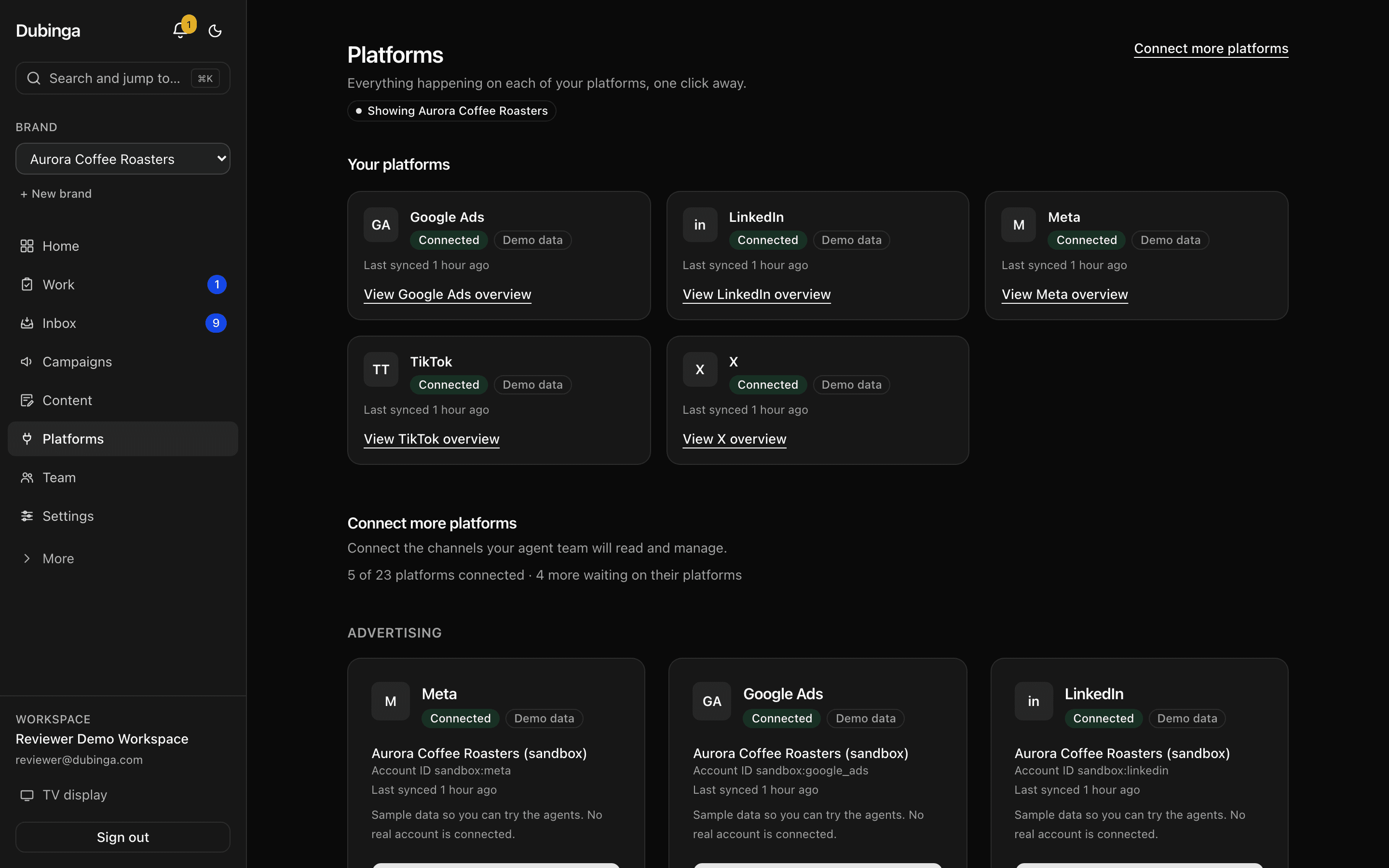This screenshot has height=868, width=1389.
Task: Click the ⌘K shortcut badge
Action: pyautogui.click(x=205, y=79)
